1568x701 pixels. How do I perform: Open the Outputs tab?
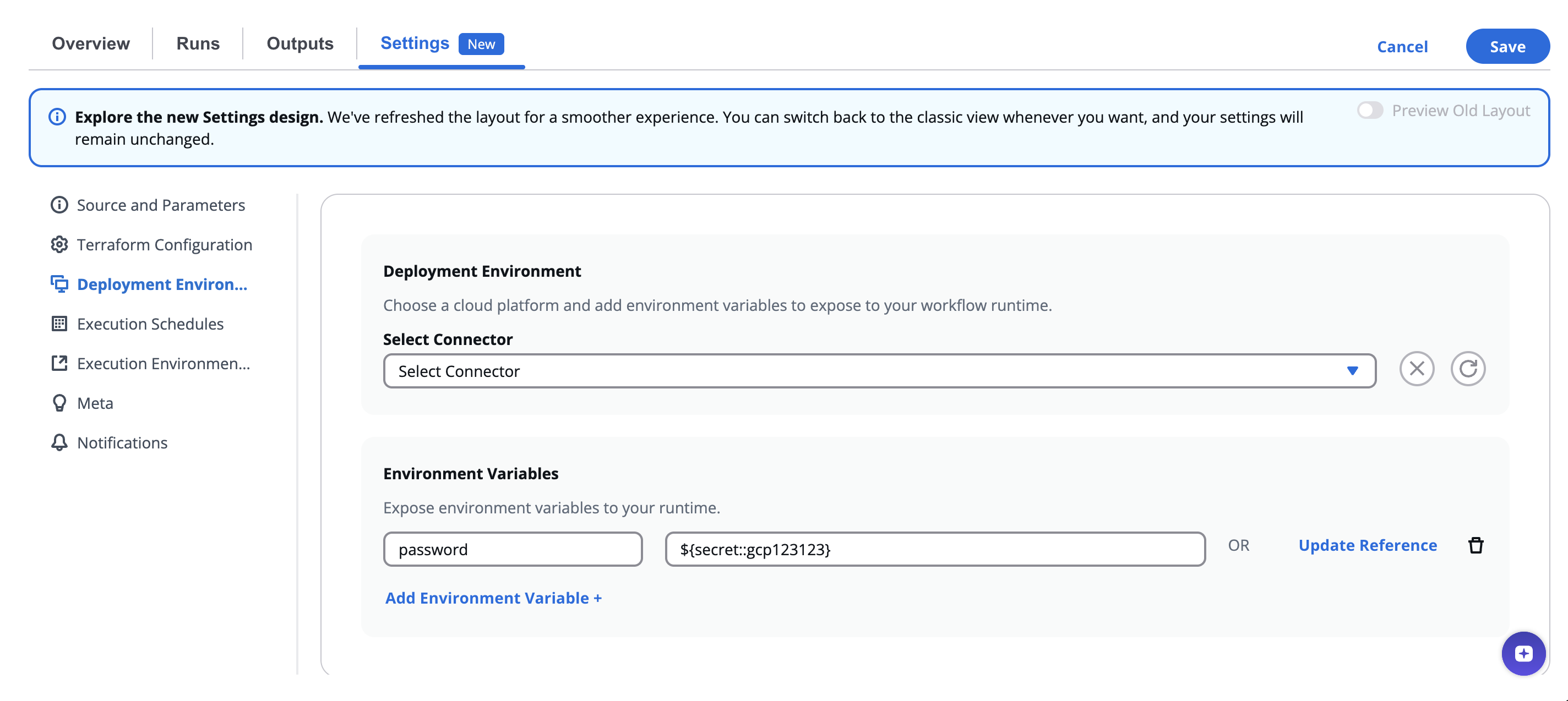click(x=300, y=44)
